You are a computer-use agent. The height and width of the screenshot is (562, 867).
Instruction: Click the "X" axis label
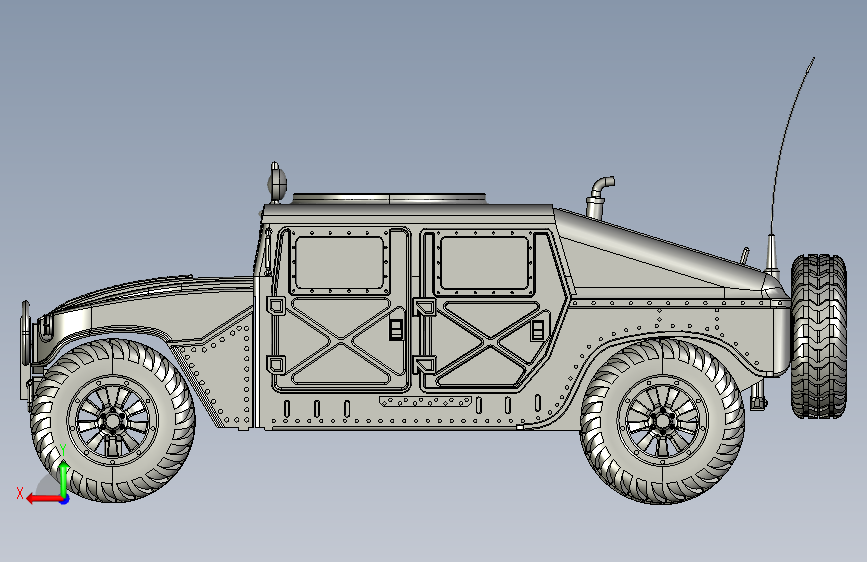point(20,493)
